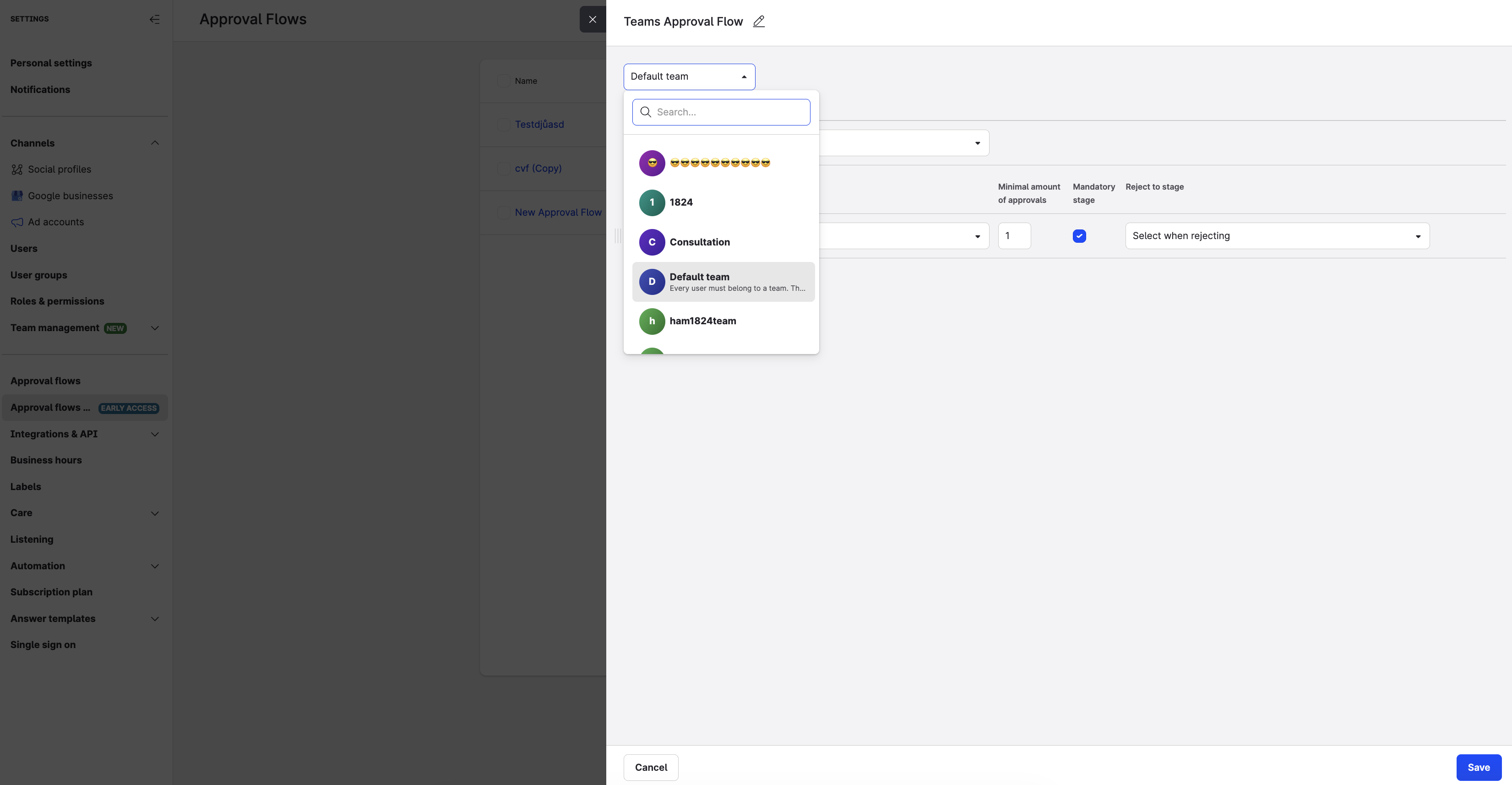Open Single sign on settings
1512x785 pixels.
point(43,645)
